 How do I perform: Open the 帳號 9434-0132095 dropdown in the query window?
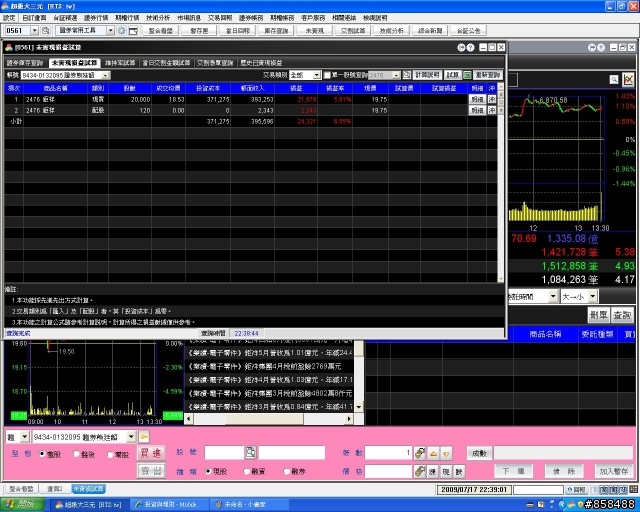(105, 75)
